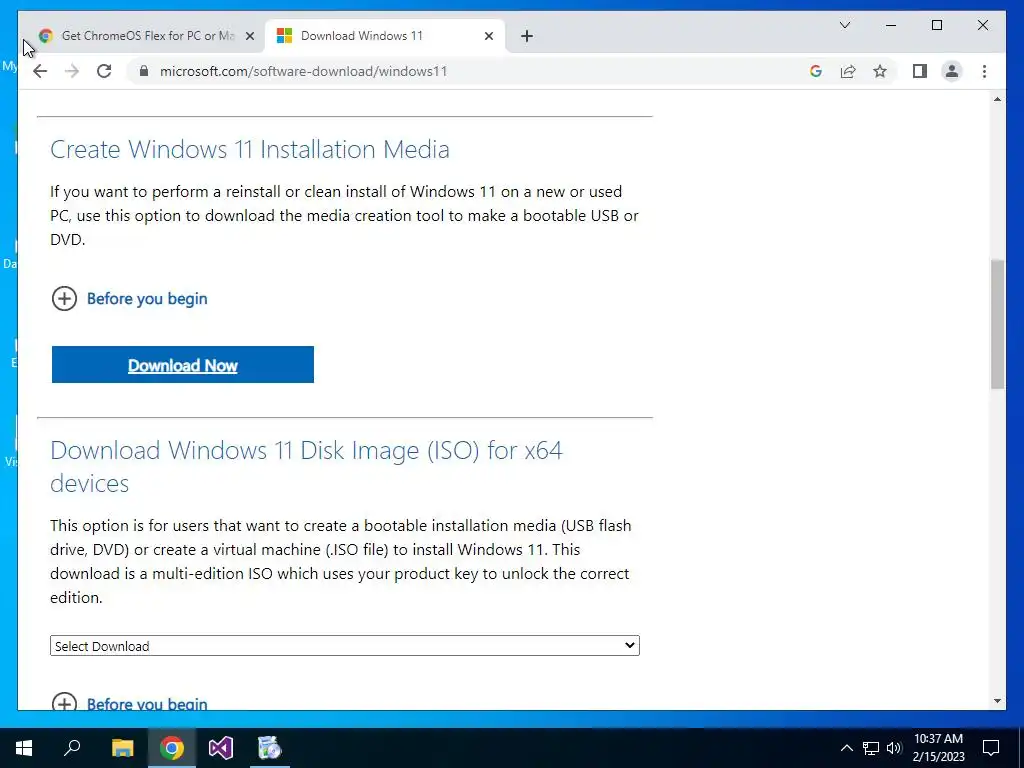Open the Windows Start menu
1024x768 pixels.
pos(24,748)
